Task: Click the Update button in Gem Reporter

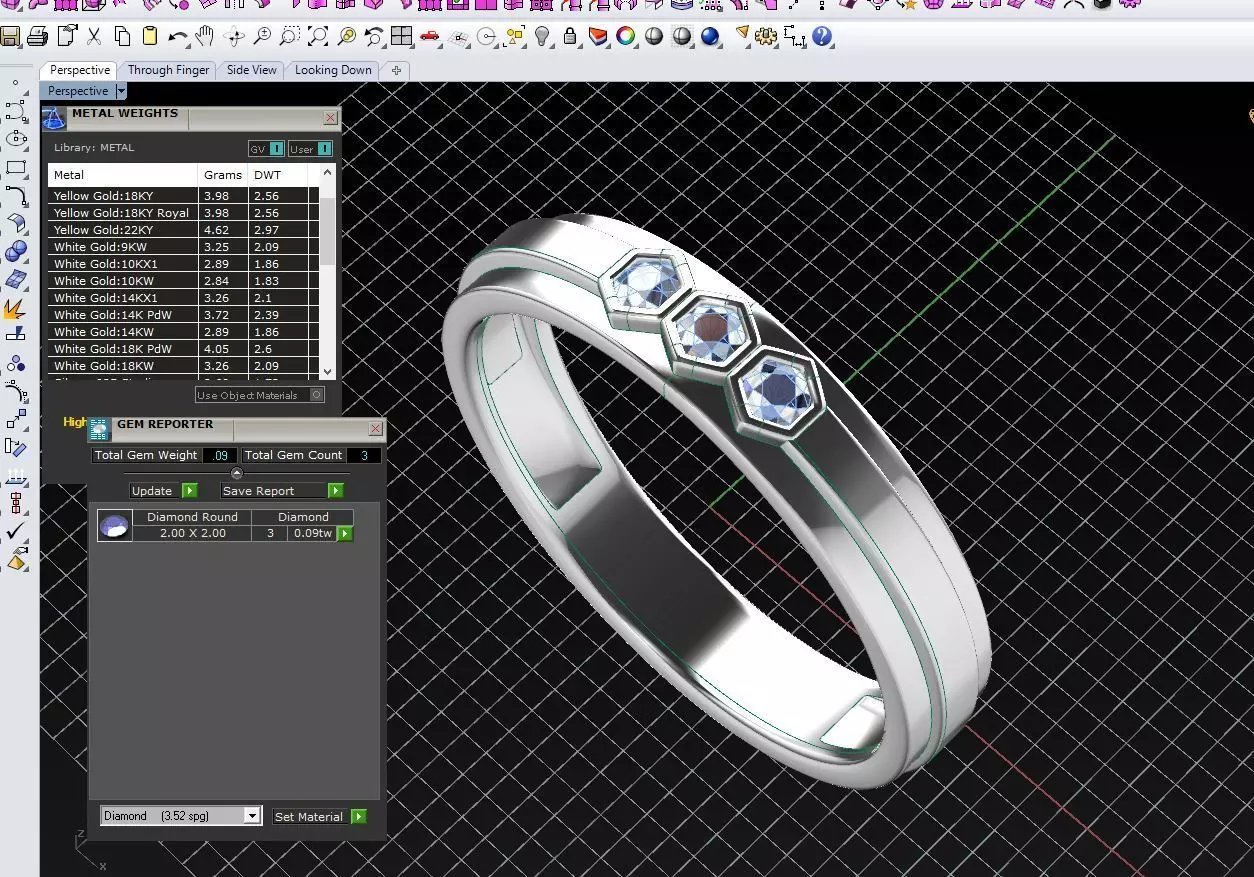Action: [x=164, y=491]
